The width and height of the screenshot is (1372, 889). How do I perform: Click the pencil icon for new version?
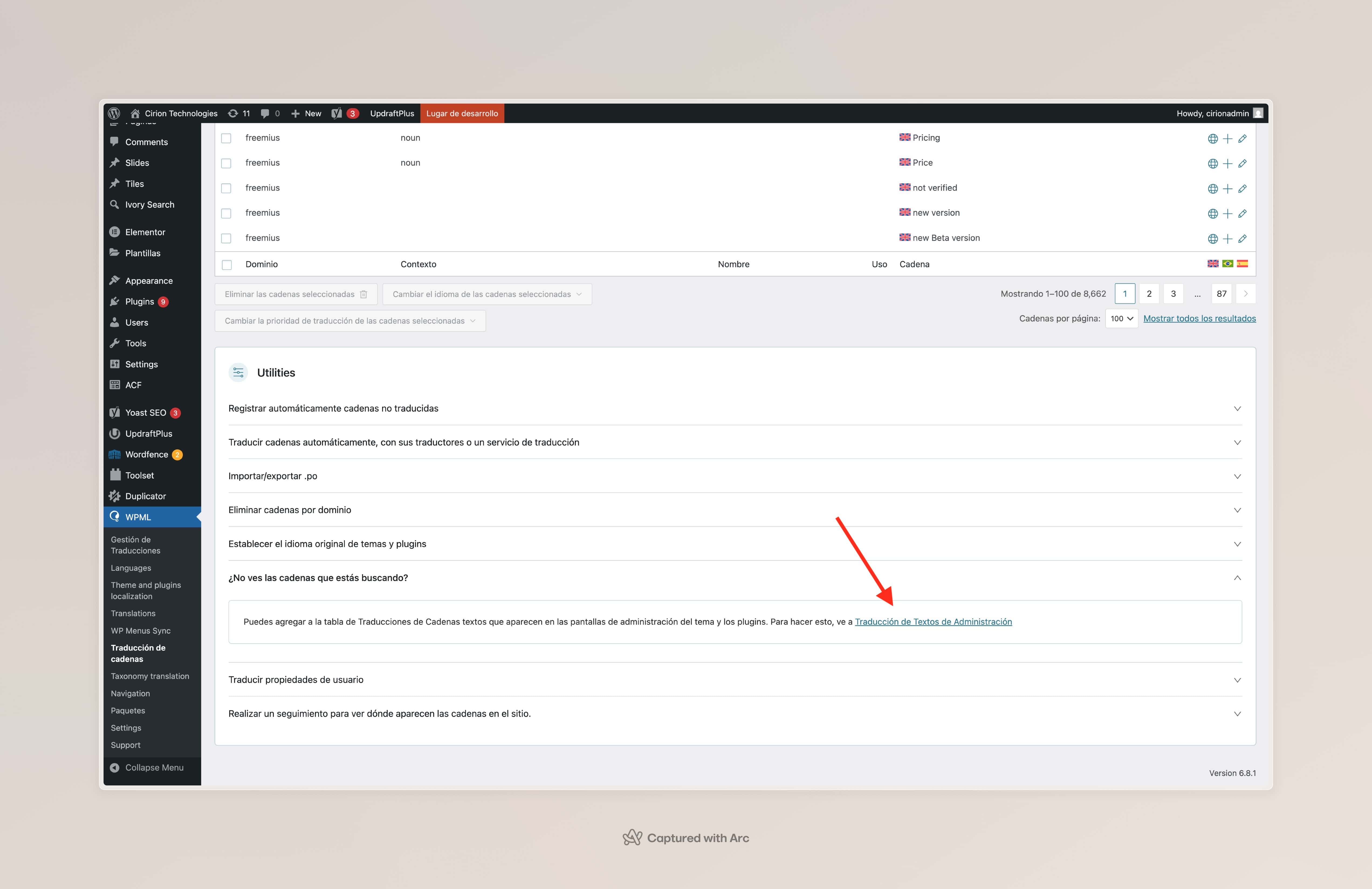pos(1242,214)
